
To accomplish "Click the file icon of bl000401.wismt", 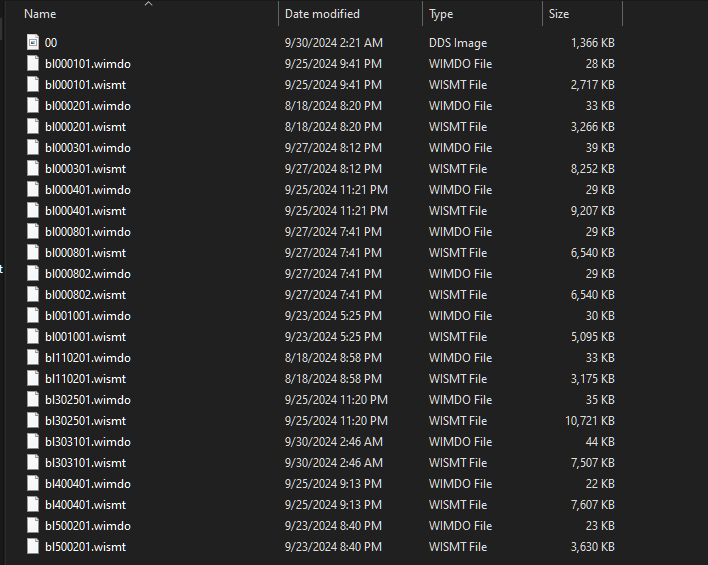I will click(x=33, y=210).
